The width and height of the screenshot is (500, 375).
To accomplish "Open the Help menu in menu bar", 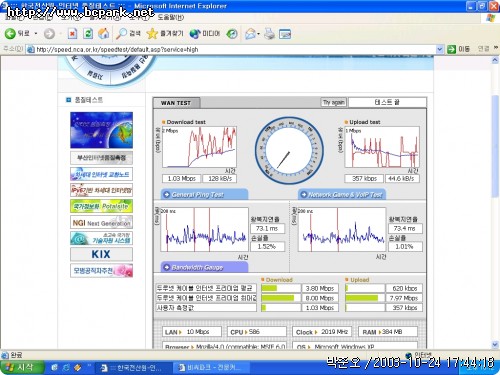I will pyautogui.click(x=171, y=17).
